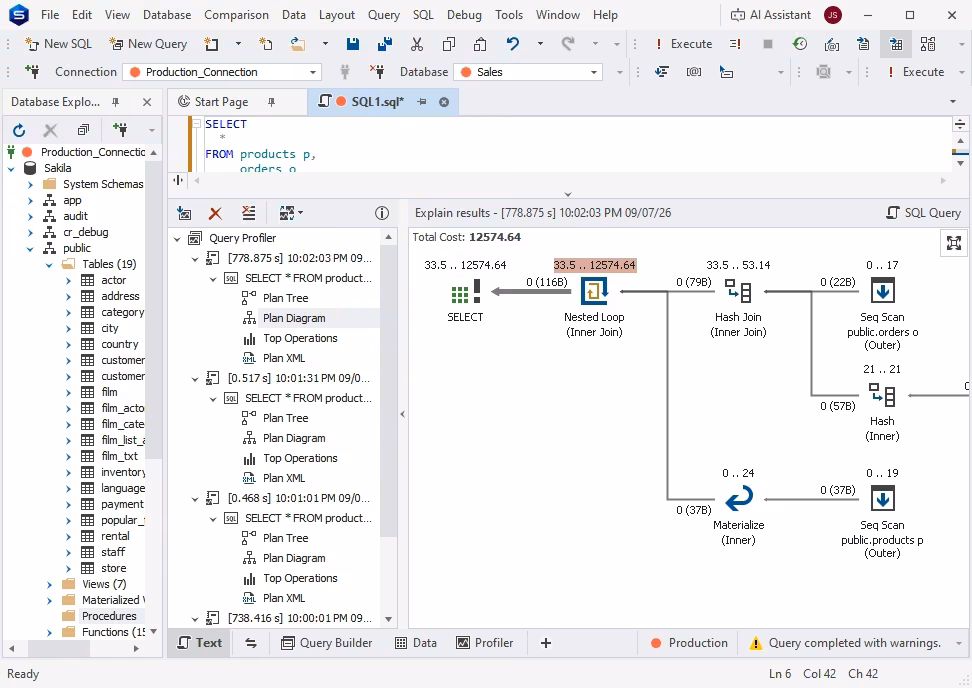The height and width of the screenshot is (688, 972).
Task: Select the payment table
Action: [x=122, y=505]
